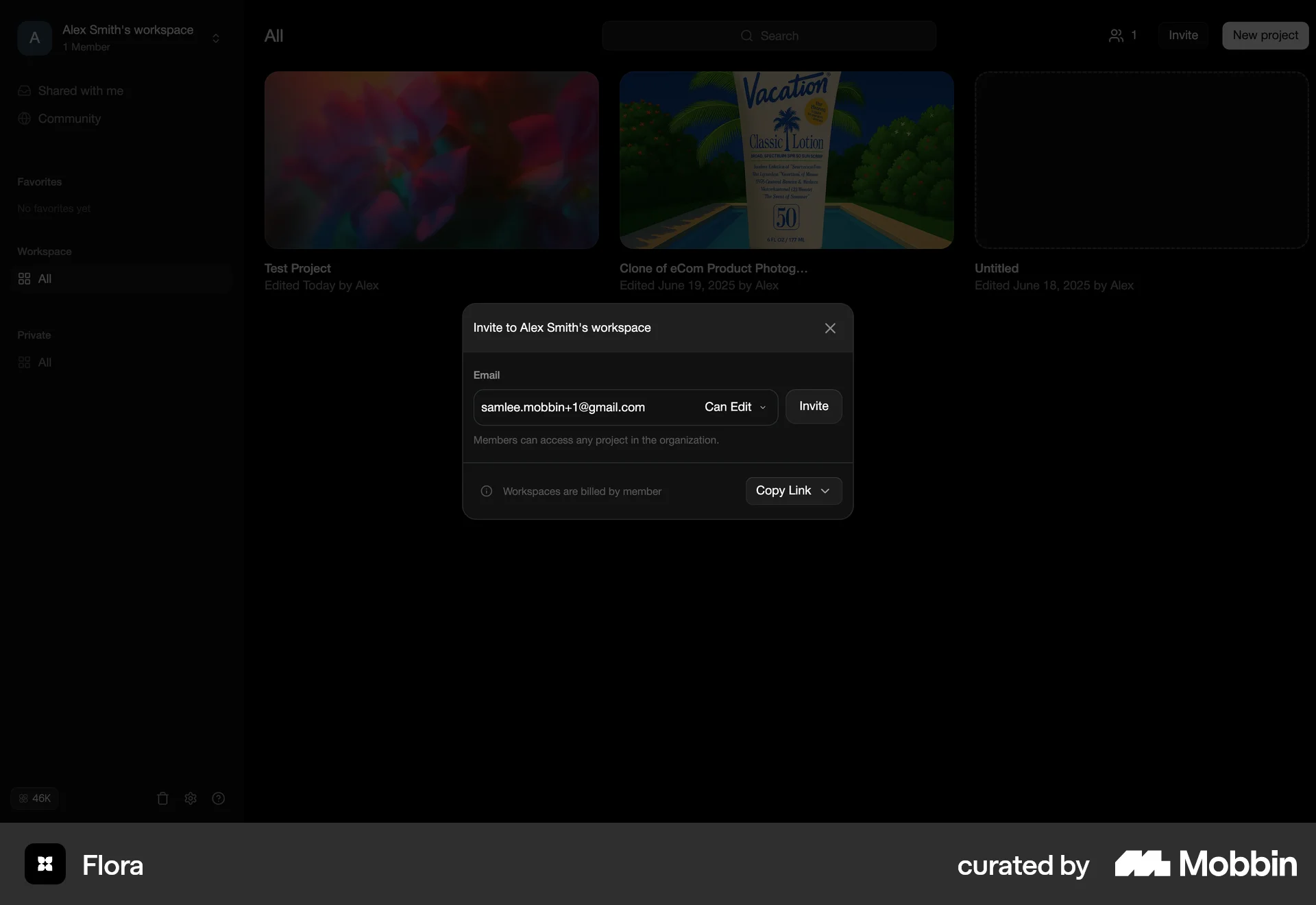This screenshot has width=1316, height=905.
Task: Click the Search bar at top
Action: click(769, 36)
